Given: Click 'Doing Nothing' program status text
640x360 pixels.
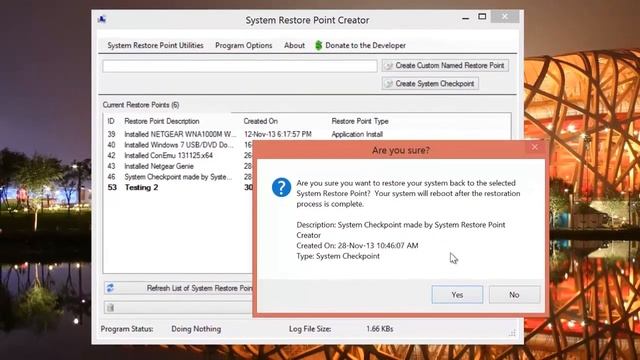Looking at the screenshot, I should pyautogui.click(x=196, y=329).
